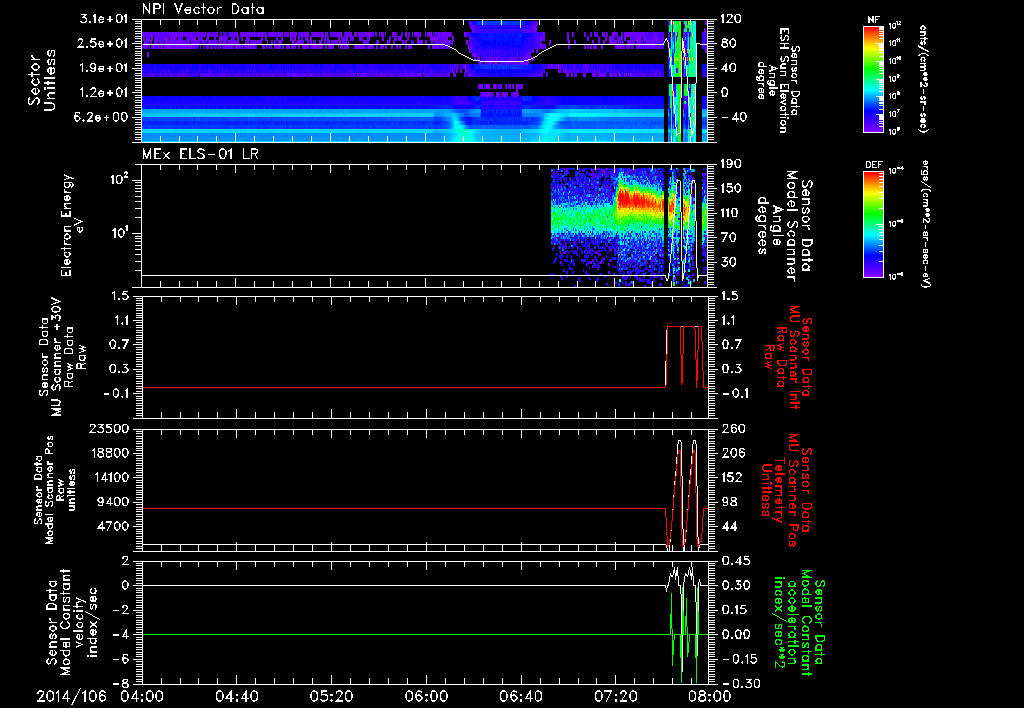This screenshot has height=708, width=1024.
Task: Click the "06:00" time tick label
Action: click(x=425, y=696)
